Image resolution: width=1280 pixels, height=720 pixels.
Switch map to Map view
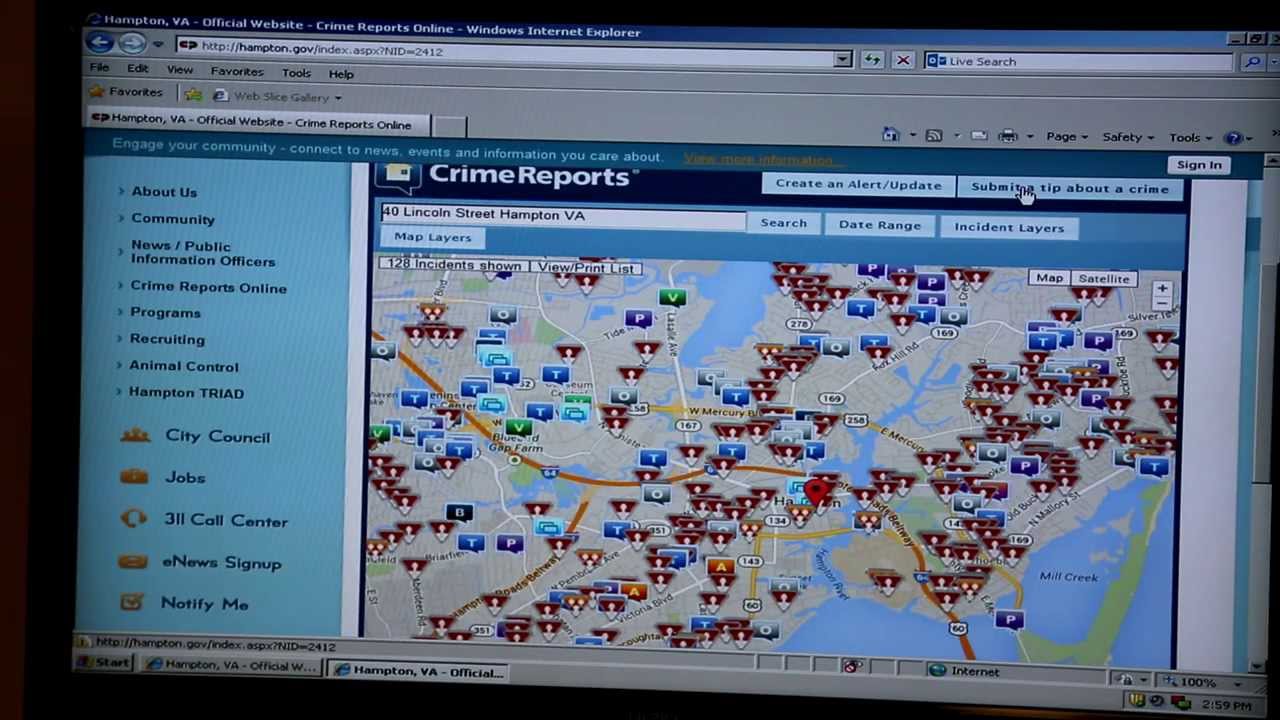(x=1049, y=278)
